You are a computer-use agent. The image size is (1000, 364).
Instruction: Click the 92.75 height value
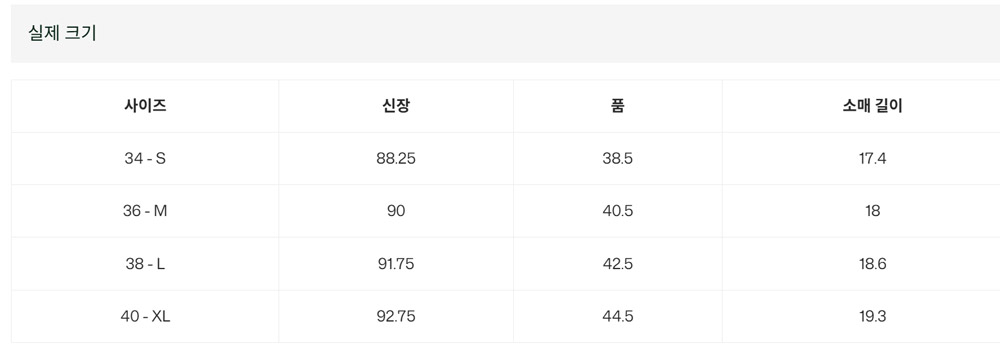click(x=395, y=316)
